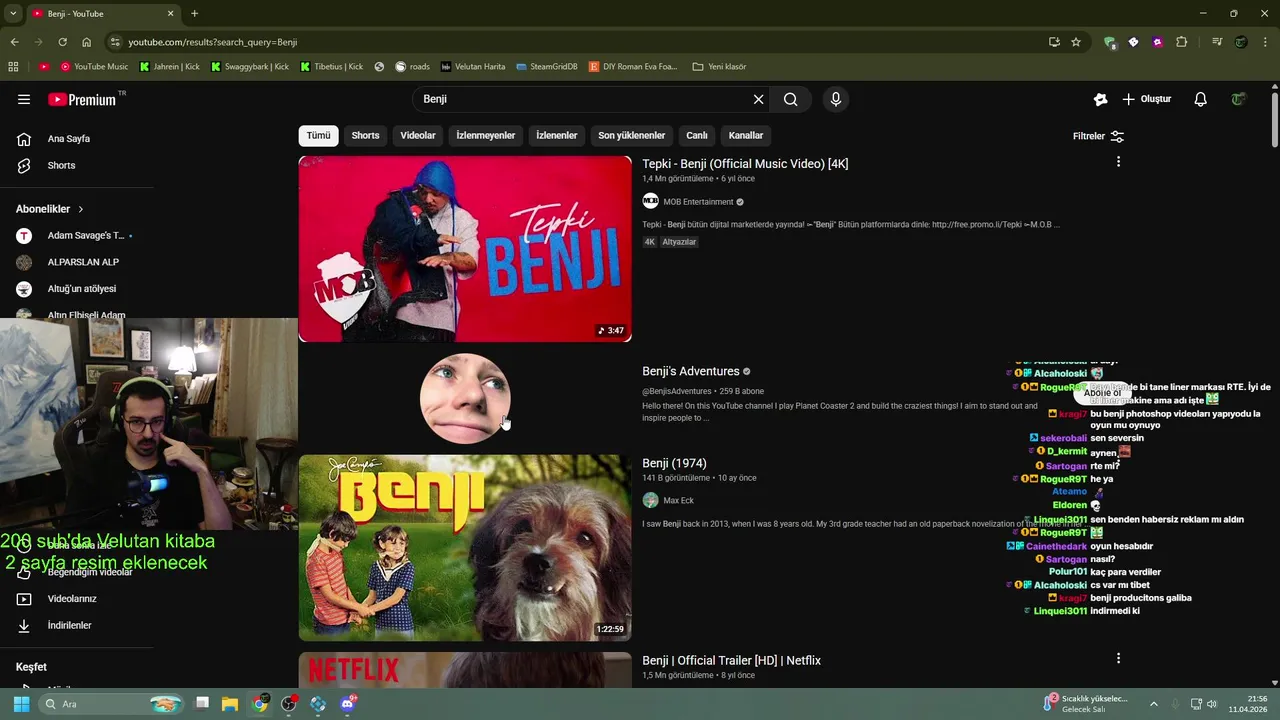Open Tepki - Benji Official Music Video title
Screen dimensions: 1280x720
click(x=745, y=164)
